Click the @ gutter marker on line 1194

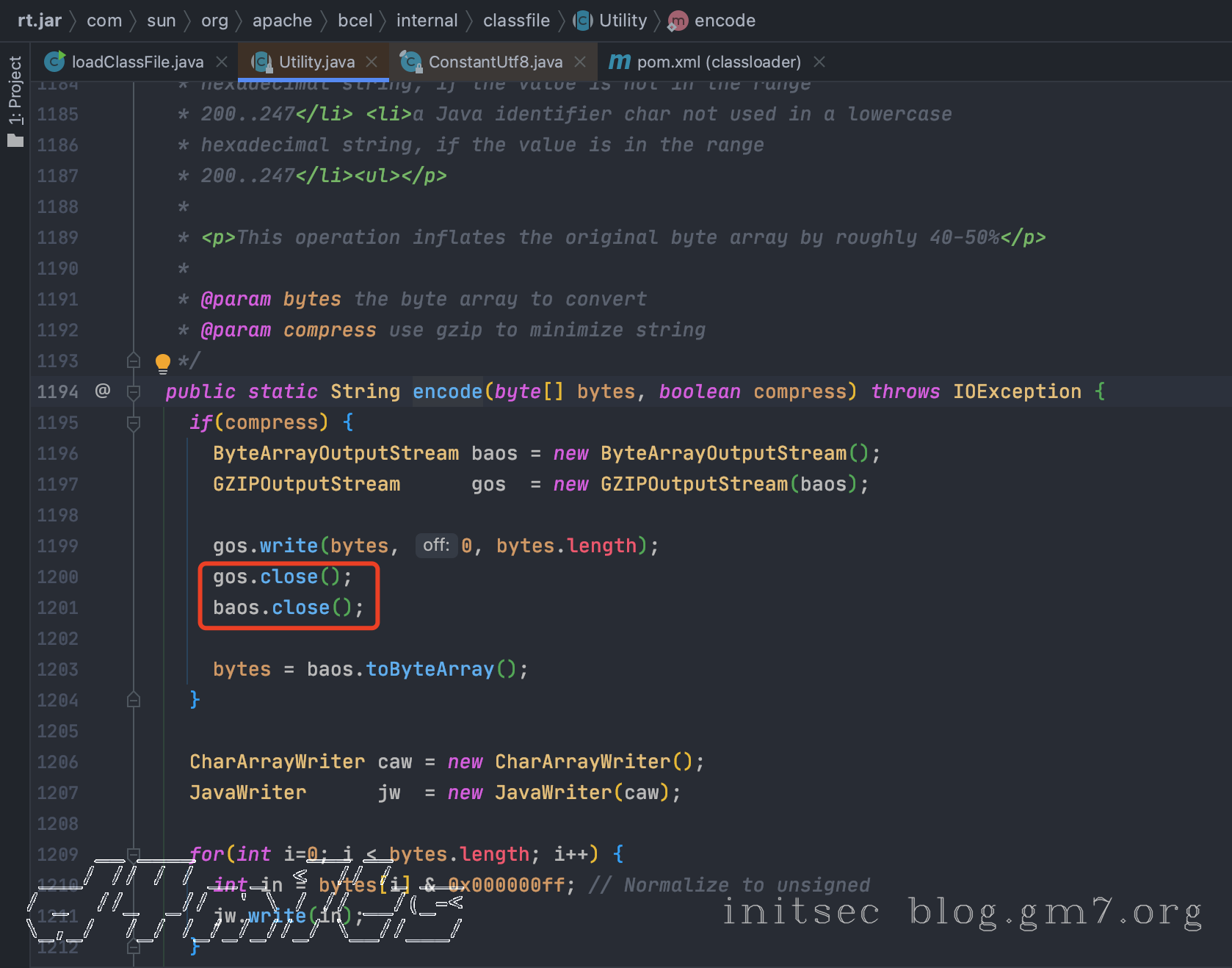pos(103,391)
